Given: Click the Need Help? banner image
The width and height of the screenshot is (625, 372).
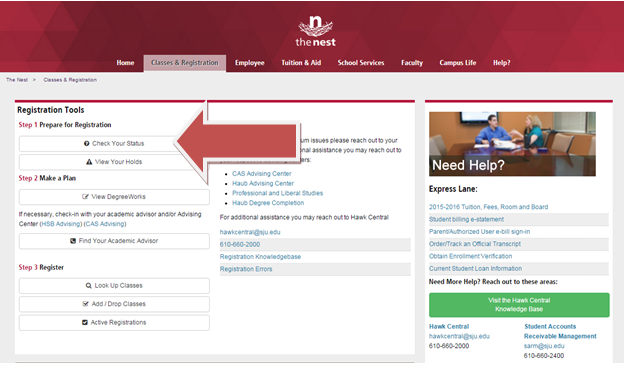Looking at the screenshot, I should 512,144.
